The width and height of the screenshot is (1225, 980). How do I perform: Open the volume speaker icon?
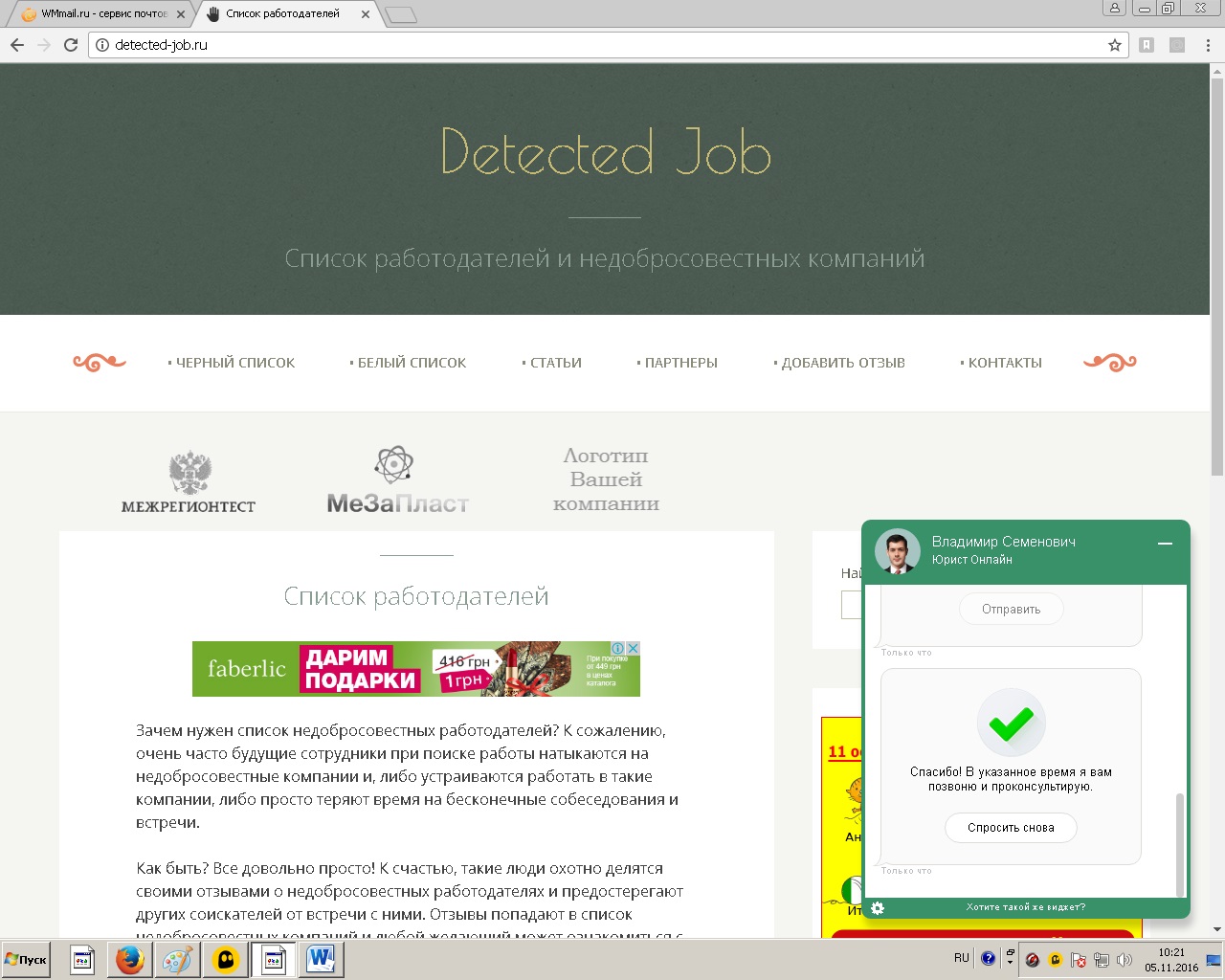1125,960
